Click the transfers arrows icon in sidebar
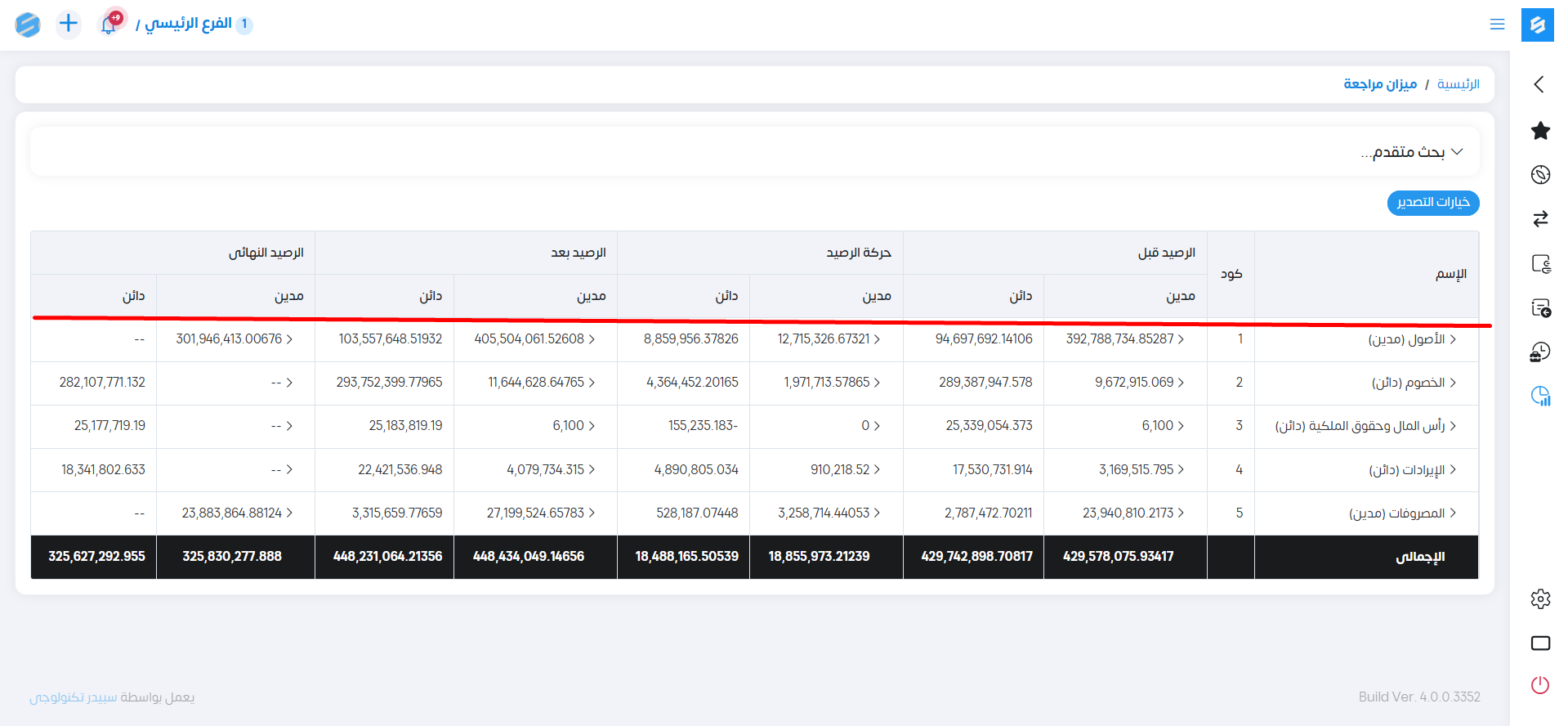1568x726 pixels. point(1540,218)
